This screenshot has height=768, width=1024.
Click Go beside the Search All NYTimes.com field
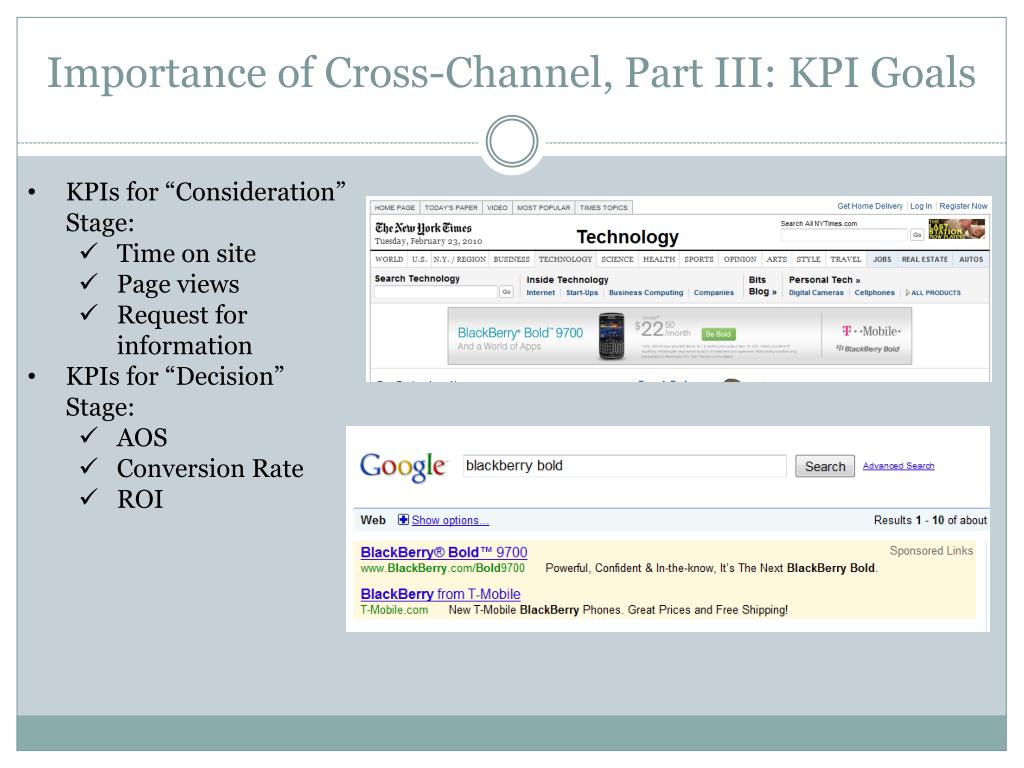tap(917, 234)
